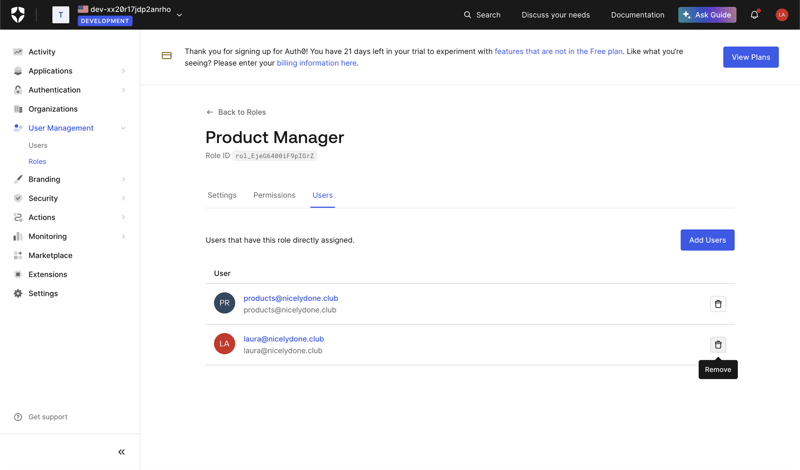Collapse the User Management section chevron
800x470 pixels.
(123, 128)
